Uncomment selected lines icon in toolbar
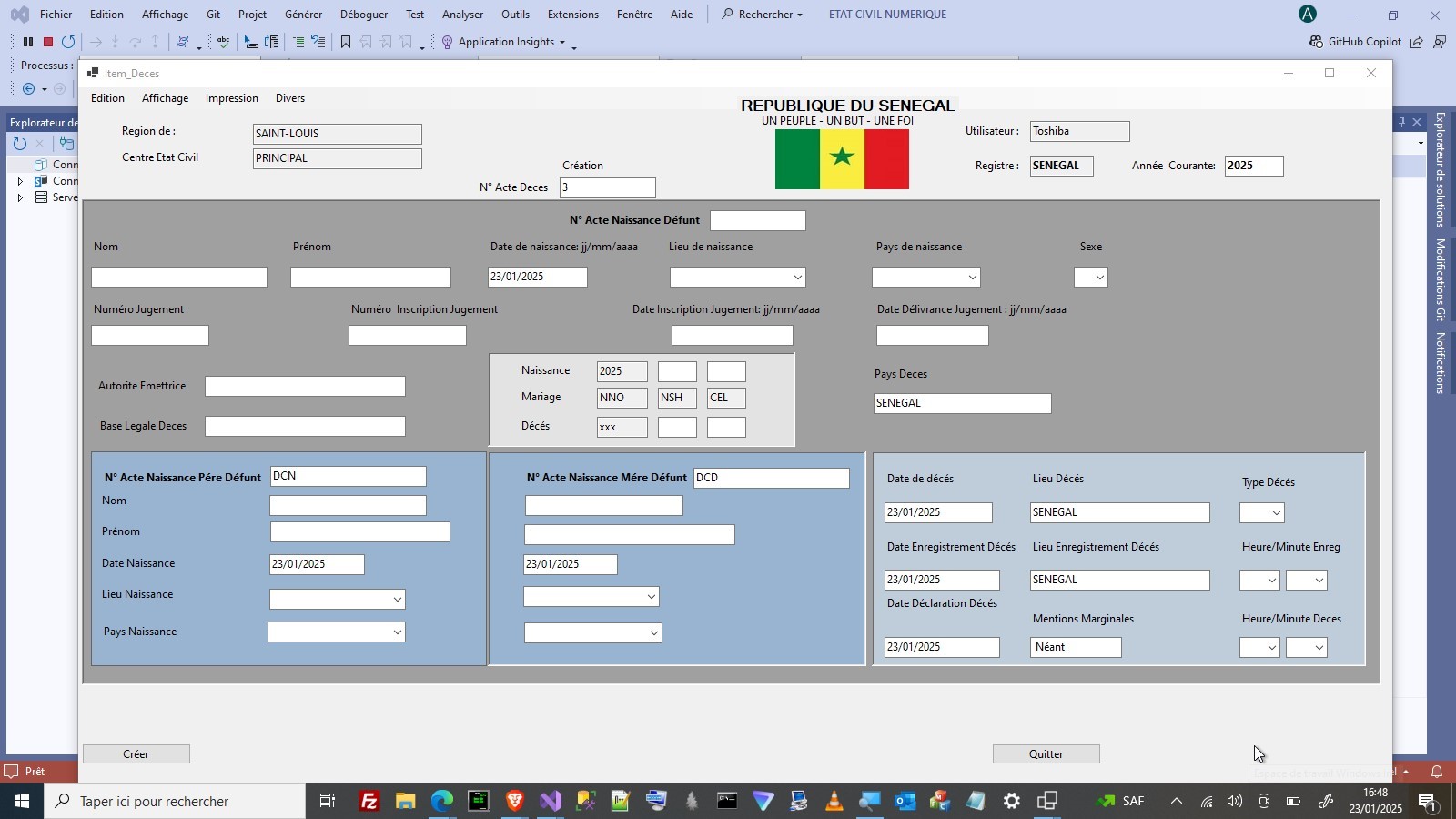Screen dimensions: 1456x819 318,42
